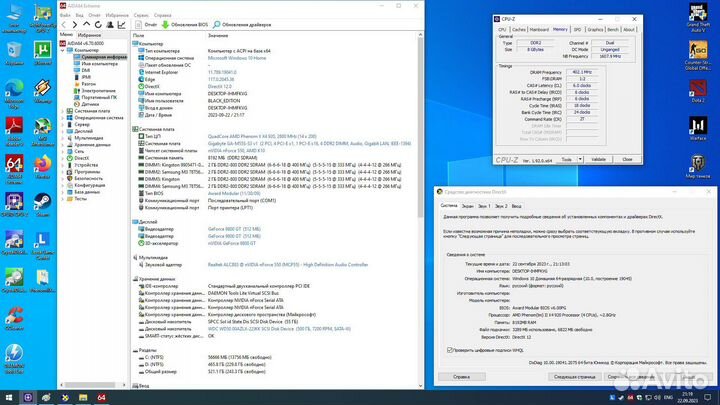This screenshot has height=405, width=720.
Task: Click the up-level arrow in AIDA64 toolbar
Action: click(86, 25)
